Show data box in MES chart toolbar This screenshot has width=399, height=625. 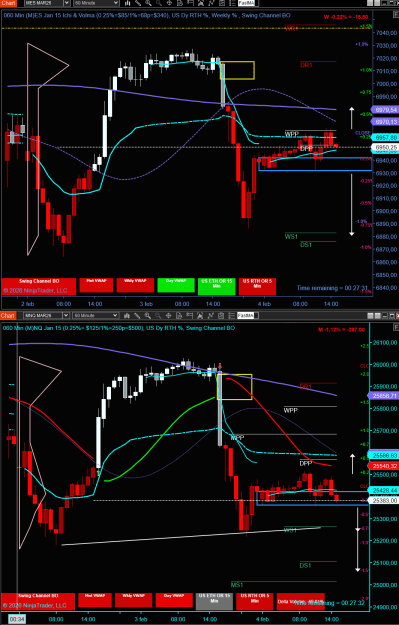click(179, 3)
